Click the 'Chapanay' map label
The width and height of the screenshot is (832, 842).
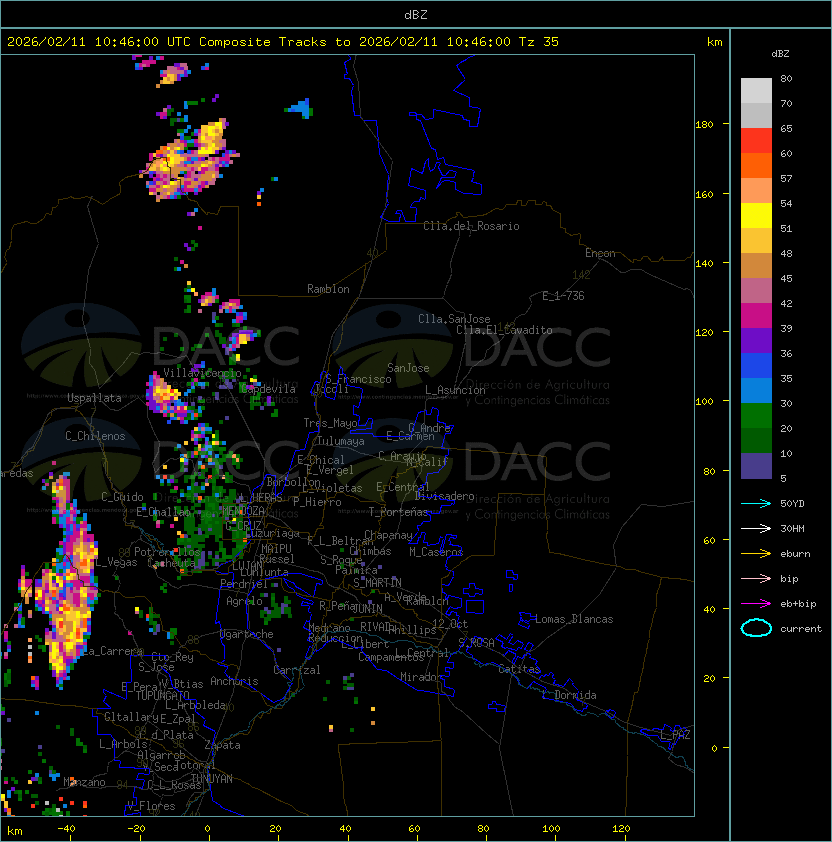(388, 535)
